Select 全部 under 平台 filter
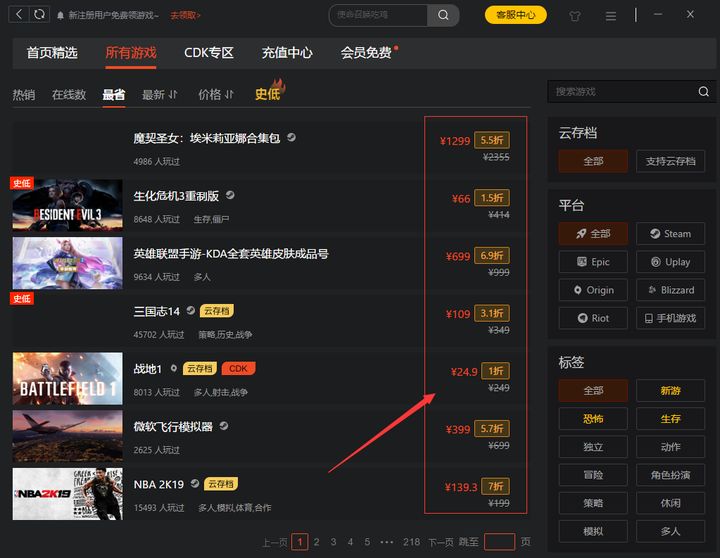This screenshot has height=558, width=720. click(593, 234)
